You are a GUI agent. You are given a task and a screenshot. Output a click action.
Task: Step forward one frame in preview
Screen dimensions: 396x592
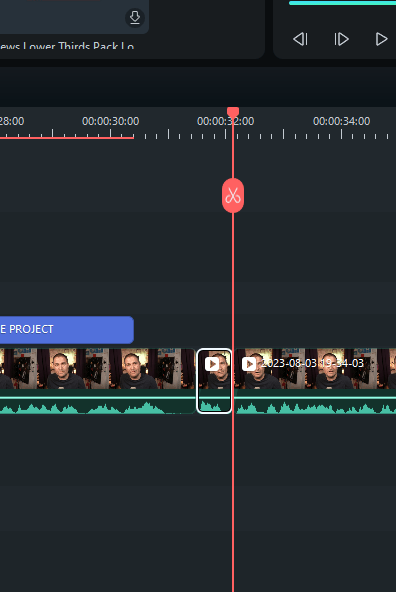point(341,39)
